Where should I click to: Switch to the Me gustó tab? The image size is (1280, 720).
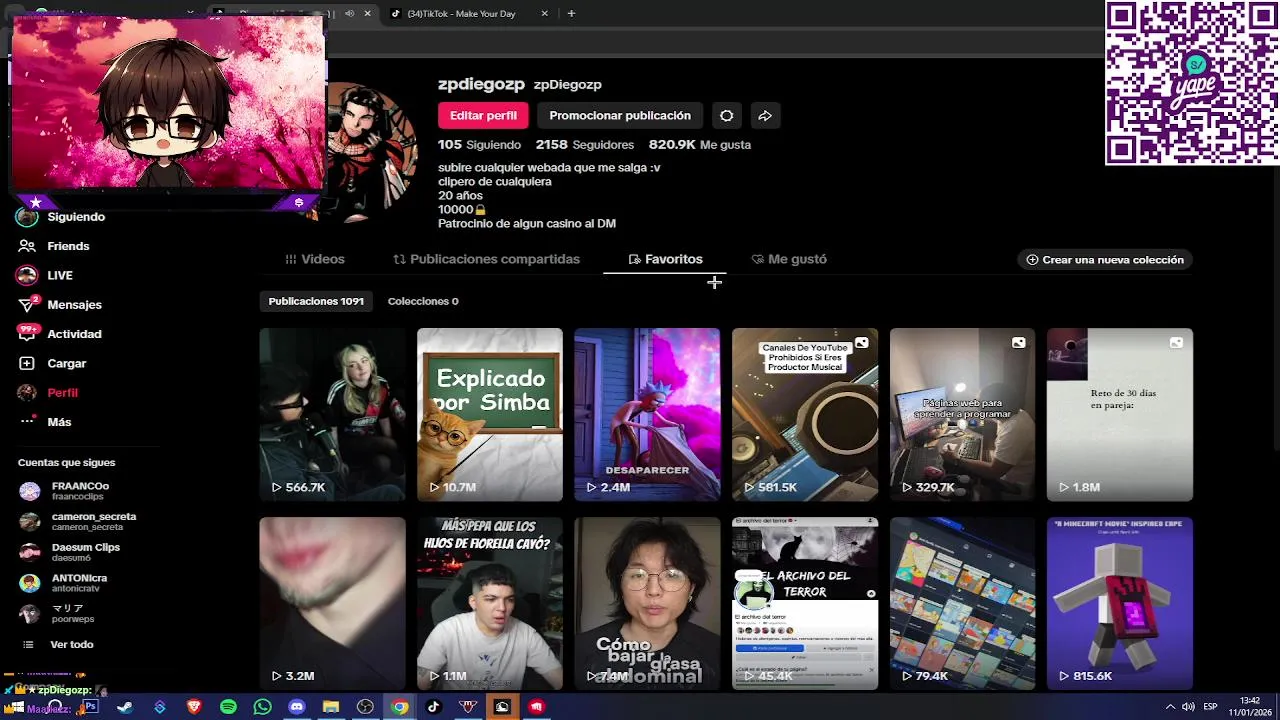(x=789, y=259)
